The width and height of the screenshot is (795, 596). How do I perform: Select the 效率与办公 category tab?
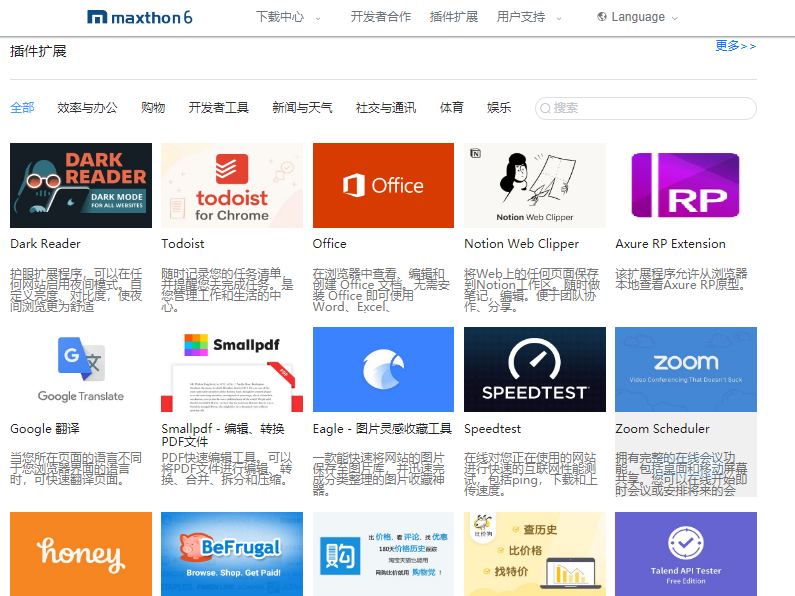tap(87, 107)
